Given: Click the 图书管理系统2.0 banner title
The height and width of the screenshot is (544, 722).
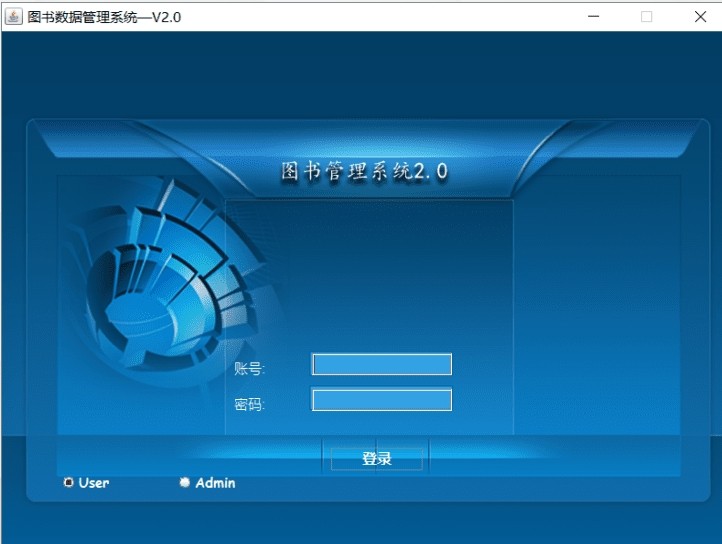Looking at the screenshot, I should 364,172.
